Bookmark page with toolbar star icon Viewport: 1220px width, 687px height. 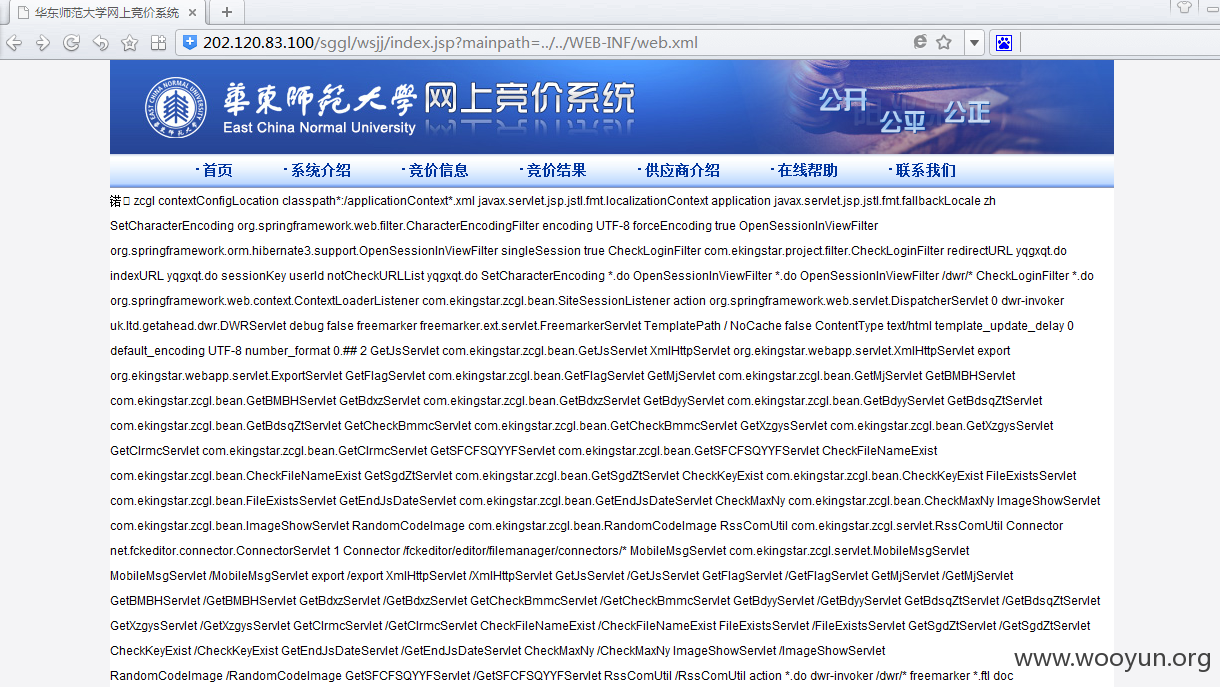(129, 43)
